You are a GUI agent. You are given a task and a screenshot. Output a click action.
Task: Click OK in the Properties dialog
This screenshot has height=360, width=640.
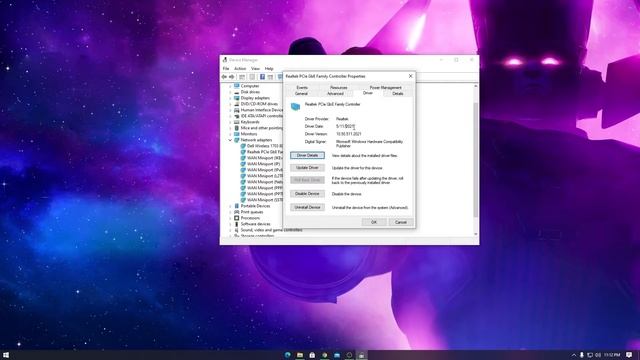[x=373, y=222]
